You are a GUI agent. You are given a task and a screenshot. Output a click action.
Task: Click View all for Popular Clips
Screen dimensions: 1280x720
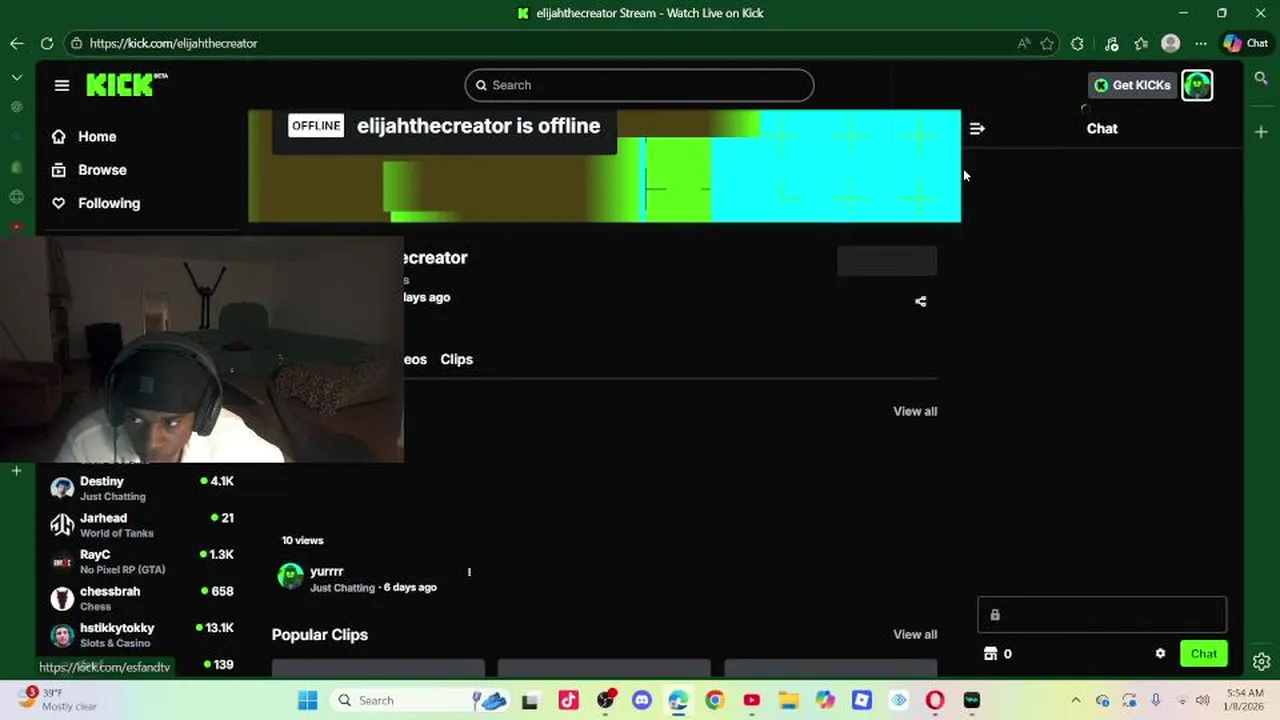pyautogui.click(x=915, y=634)
